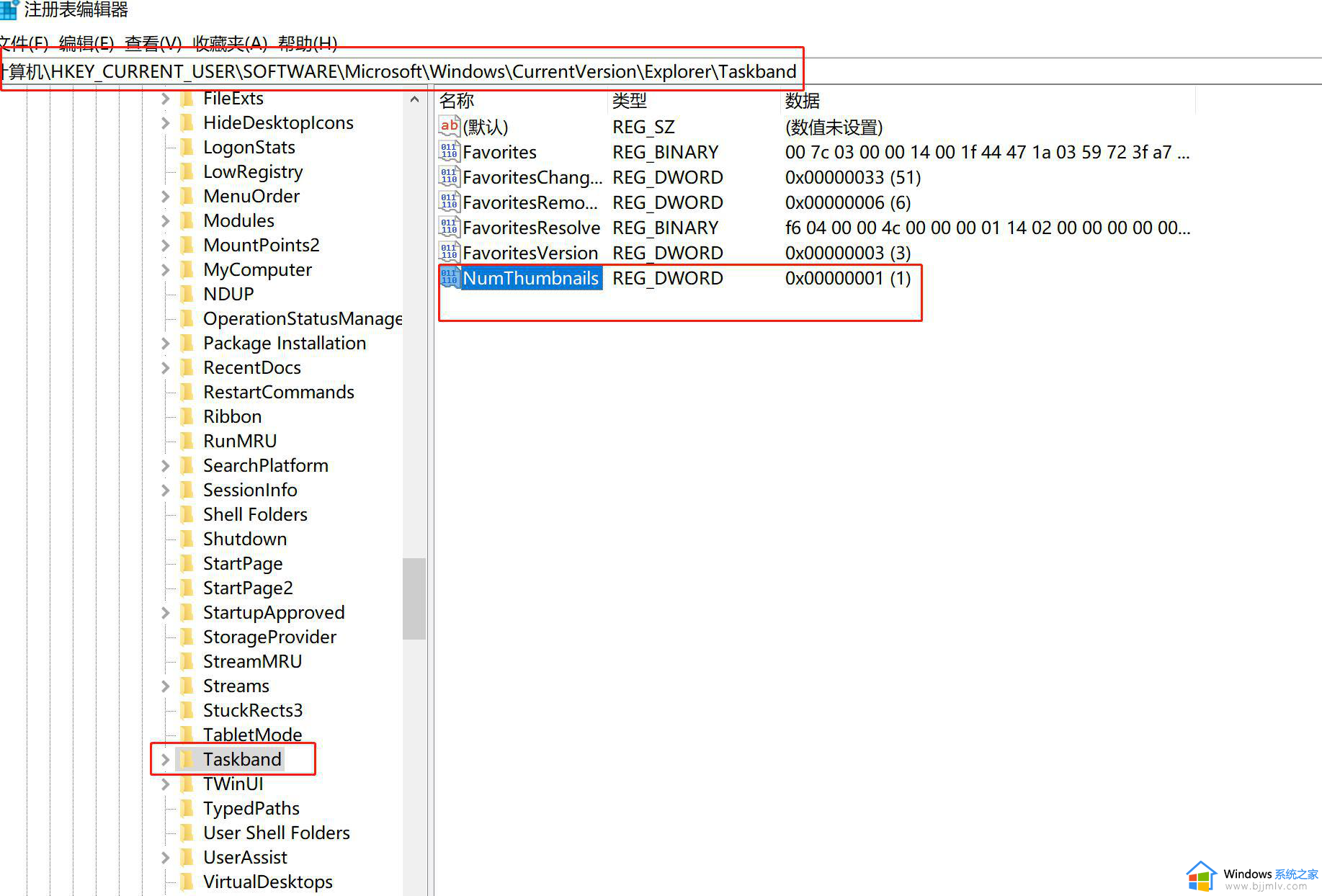Image resolution: width=1322 pixels, height=896 pixels.
Task: Expand the TWinUI key
Action: (x=165, y=784)
